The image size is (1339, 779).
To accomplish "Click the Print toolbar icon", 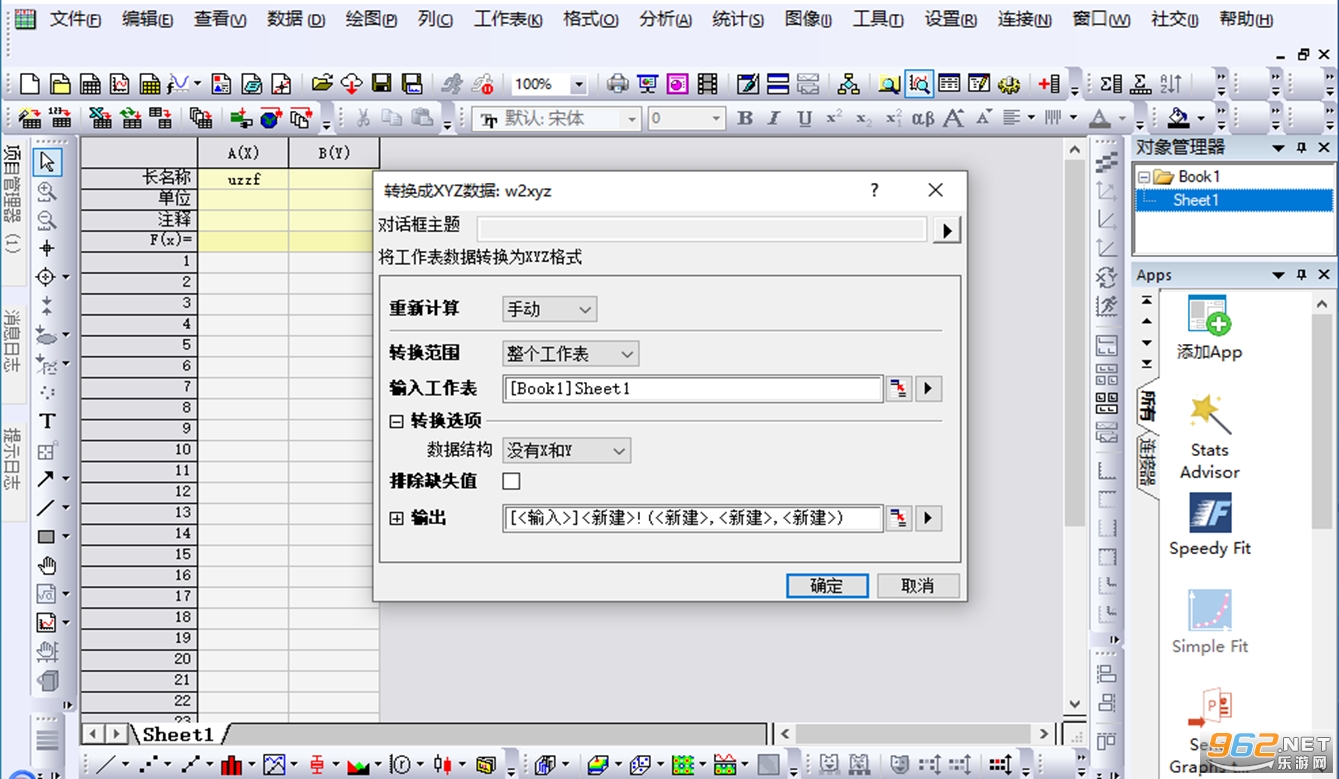I will 617,84.
